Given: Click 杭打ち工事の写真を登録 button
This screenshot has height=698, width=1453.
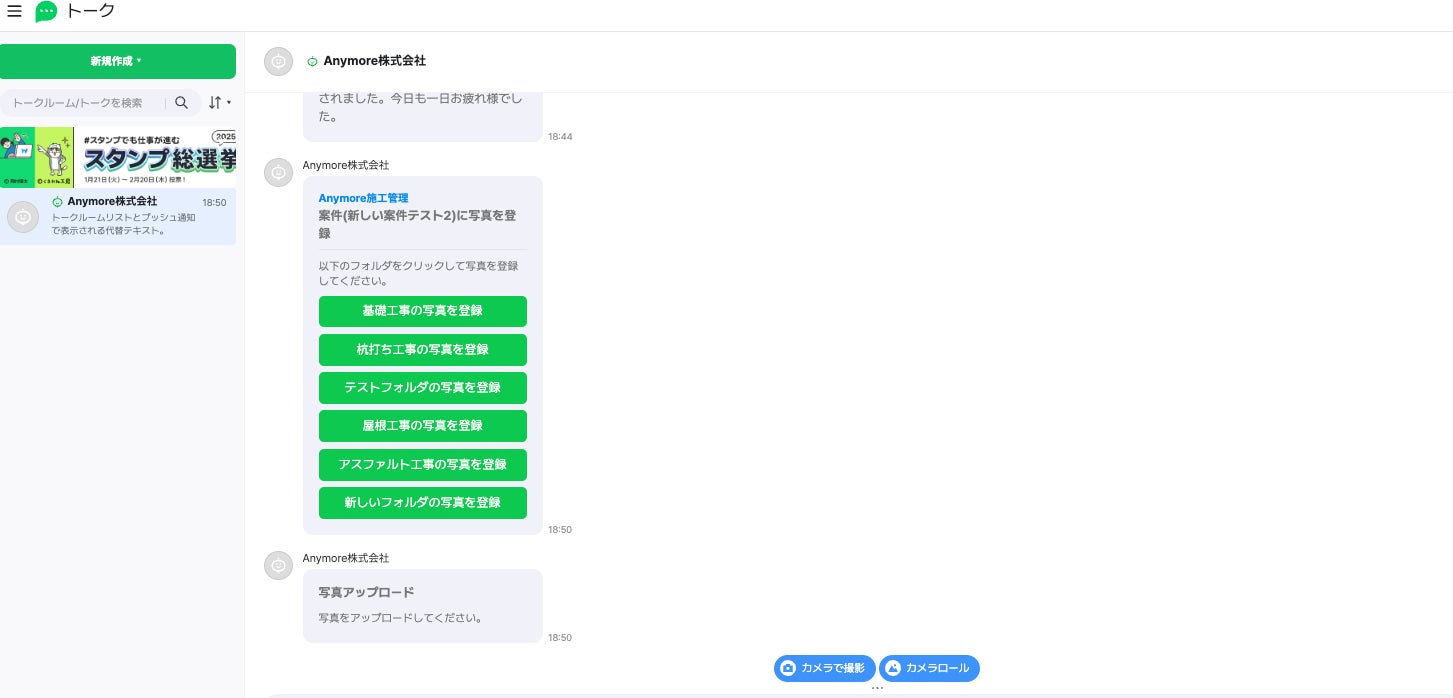Looking at the screenshot, I should click(x=423, y=350).
